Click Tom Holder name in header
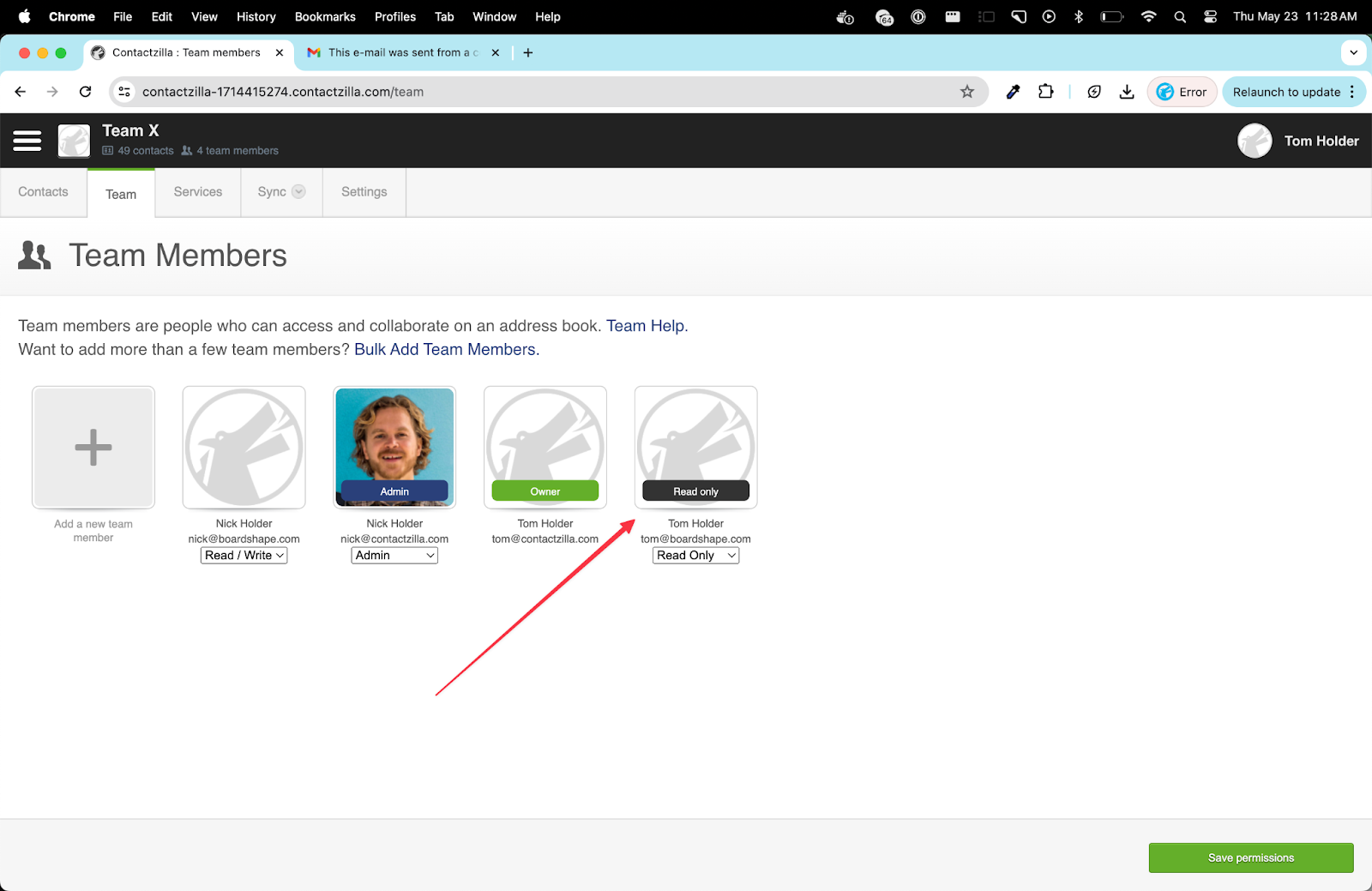The width and height of the screenshot is (1372, 891). [1321, 141]
